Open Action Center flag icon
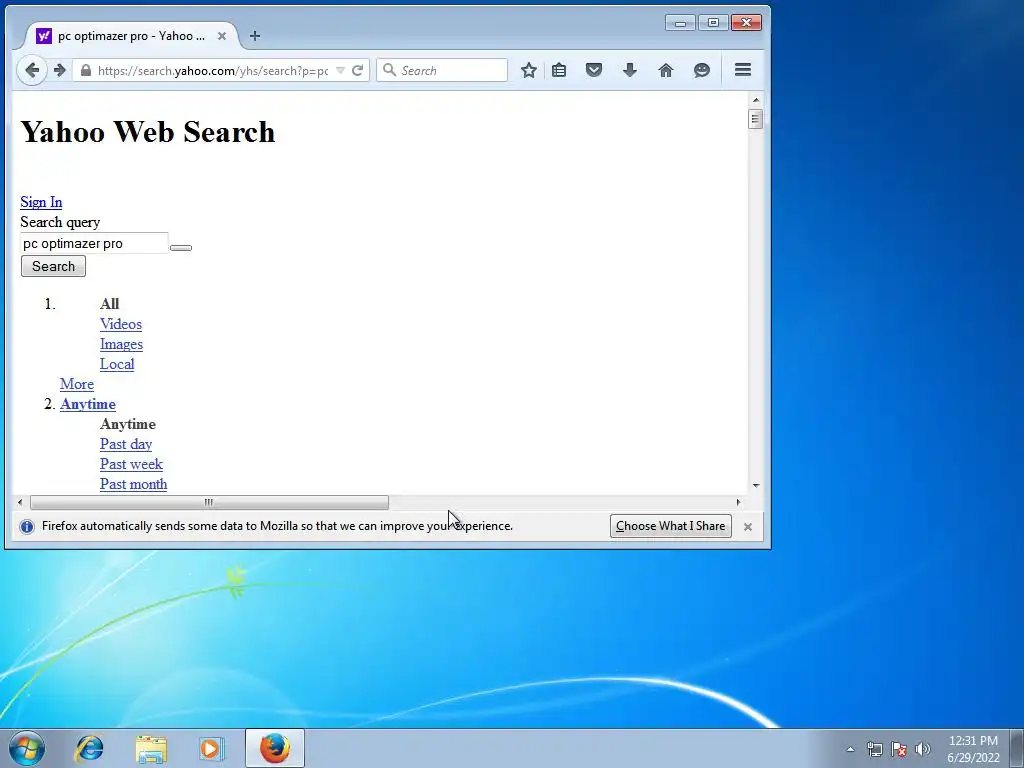1024x768 pixels. click(899, 749)
